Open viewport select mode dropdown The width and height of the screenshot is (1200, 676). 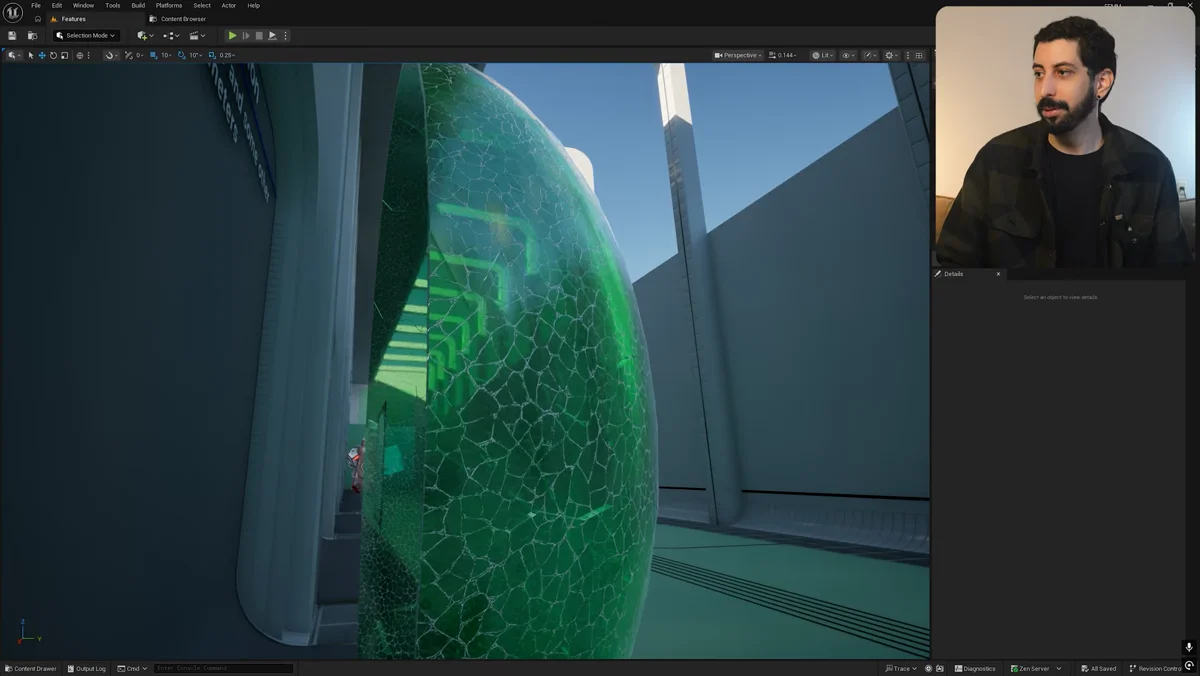coord(12,55)
